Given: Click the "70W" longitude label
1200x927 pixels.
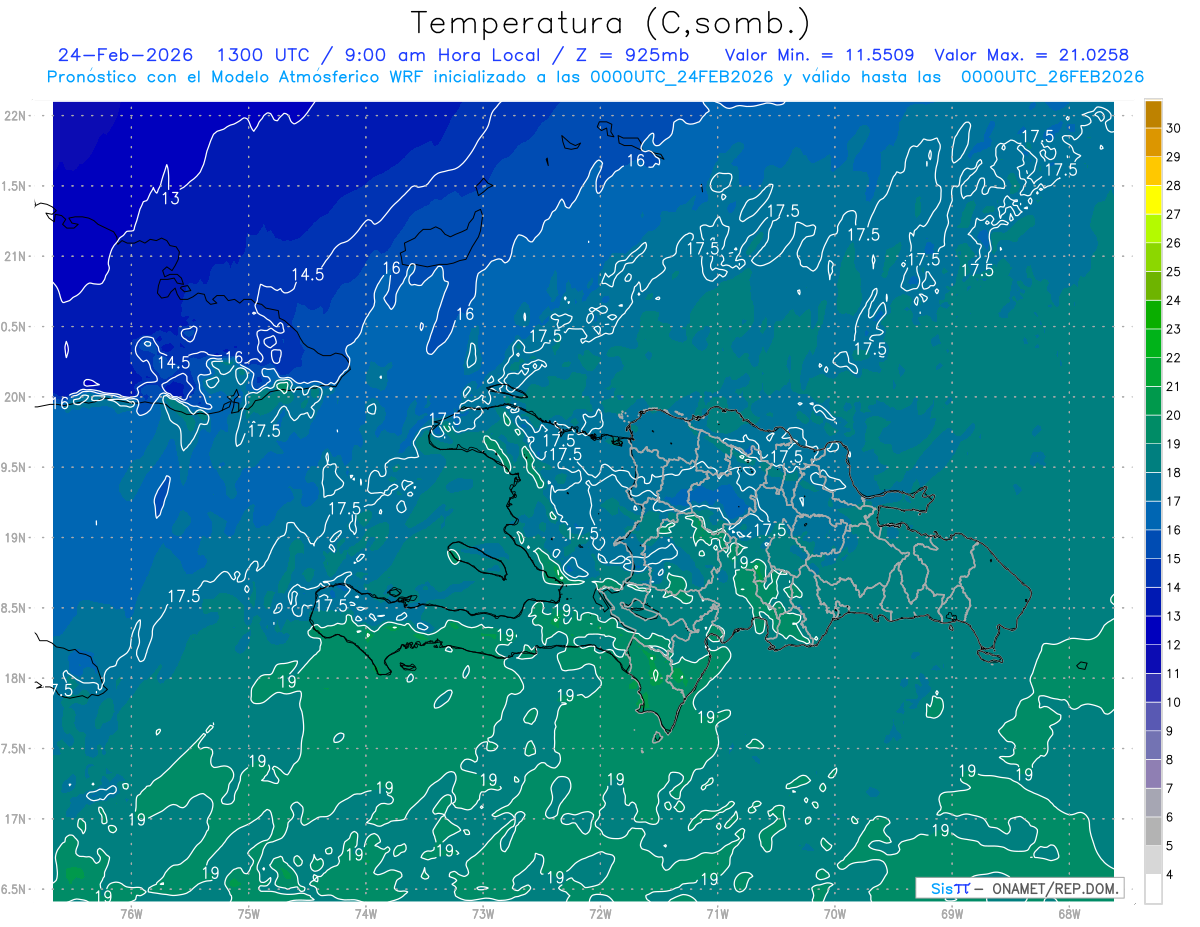Looking at the screenshot, I should [835, 913].
